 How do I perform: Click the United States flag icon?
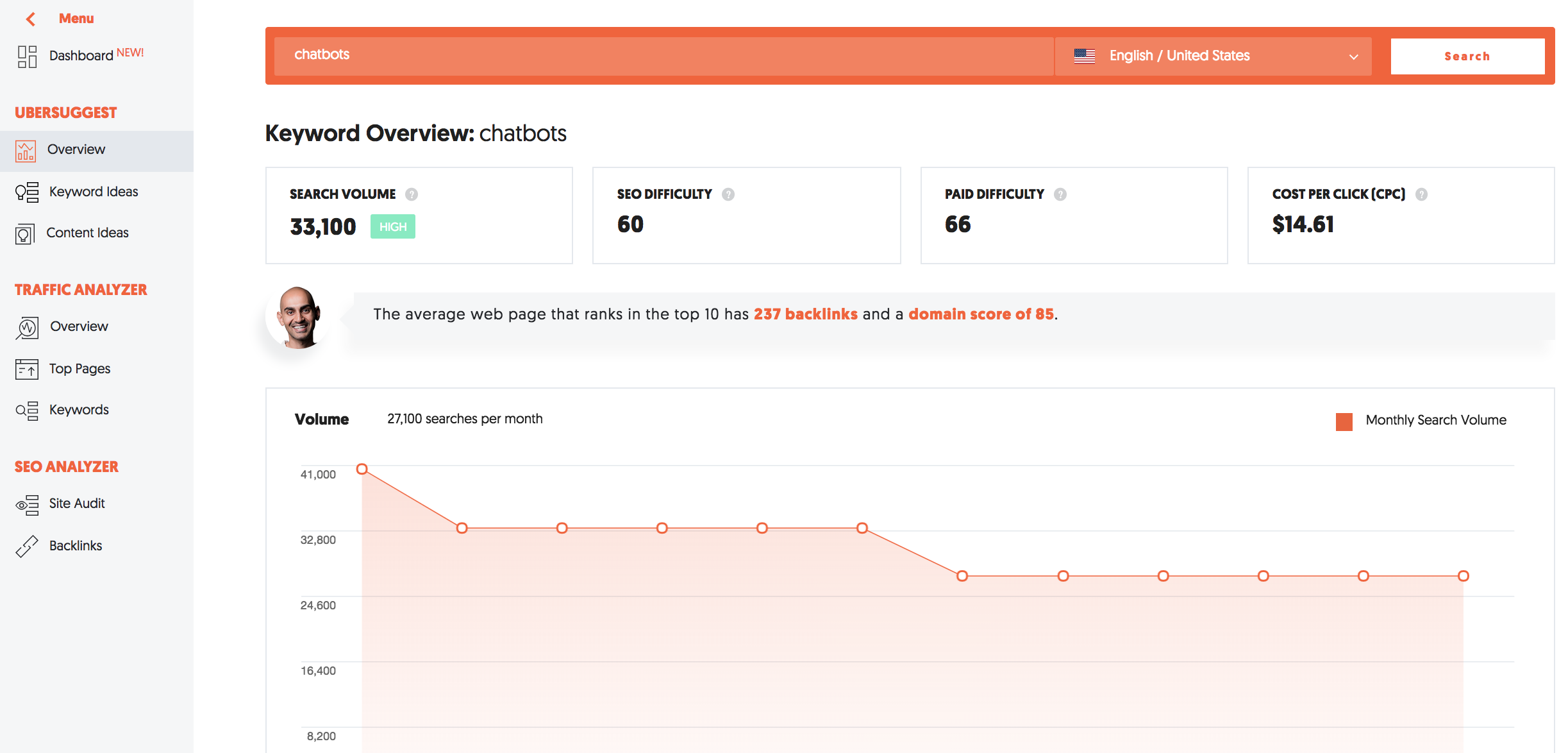tap(1085, 56)
